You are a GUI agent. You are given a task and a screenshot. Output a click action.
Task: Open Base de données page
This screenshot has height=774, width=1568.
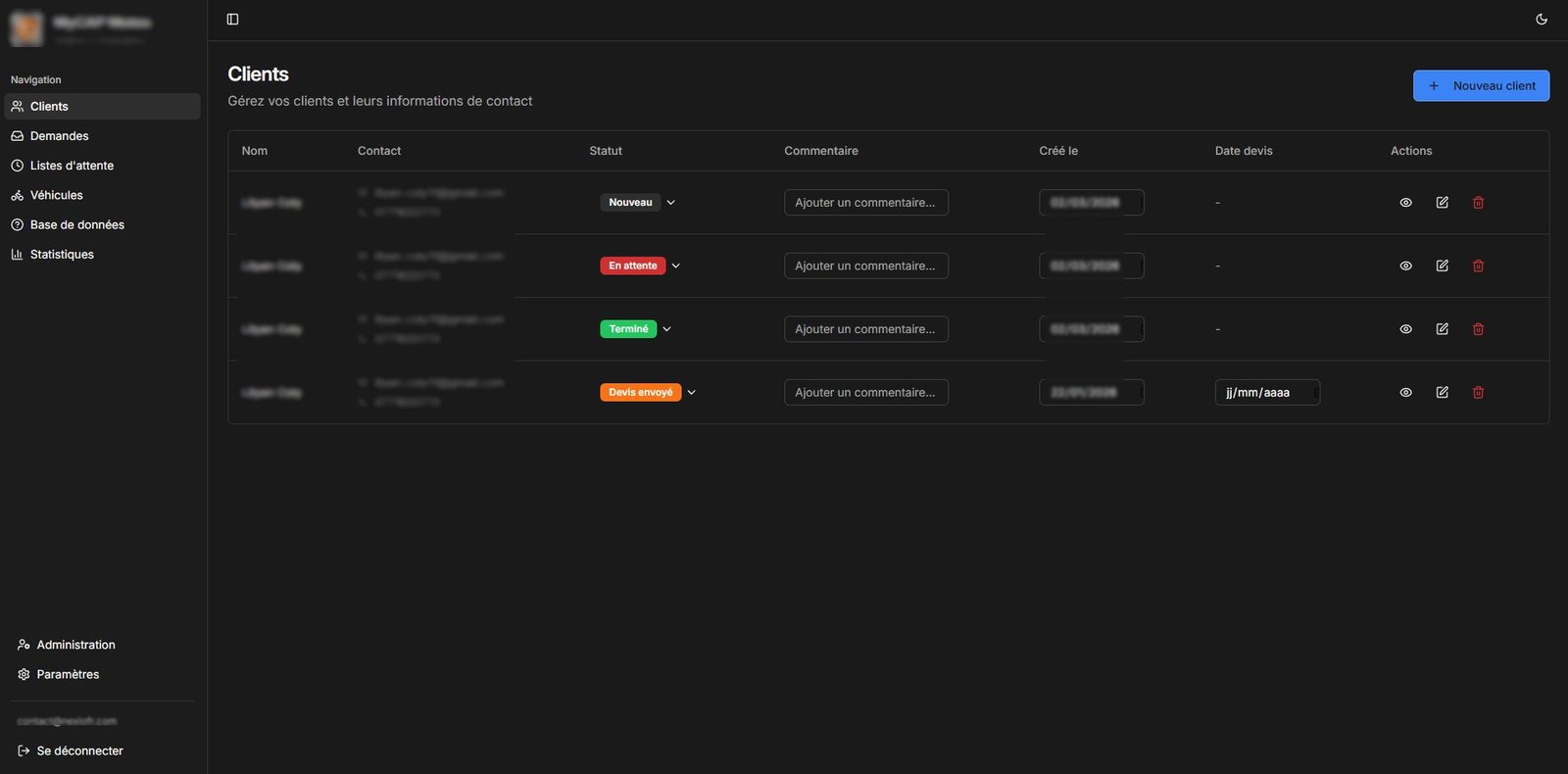tap(103, 224)
